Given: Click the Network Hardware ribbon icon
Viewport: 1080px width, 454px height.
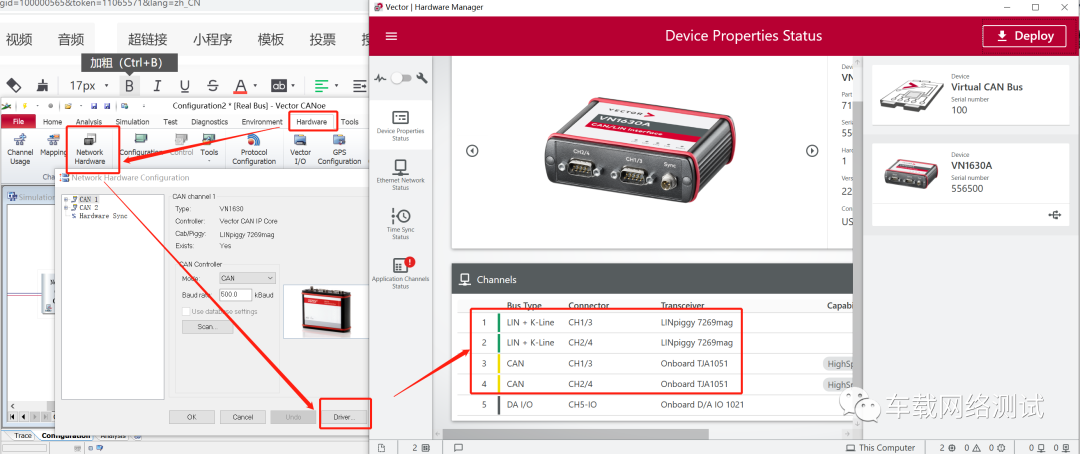Looking at the screenshot, I should pos(90,147).
